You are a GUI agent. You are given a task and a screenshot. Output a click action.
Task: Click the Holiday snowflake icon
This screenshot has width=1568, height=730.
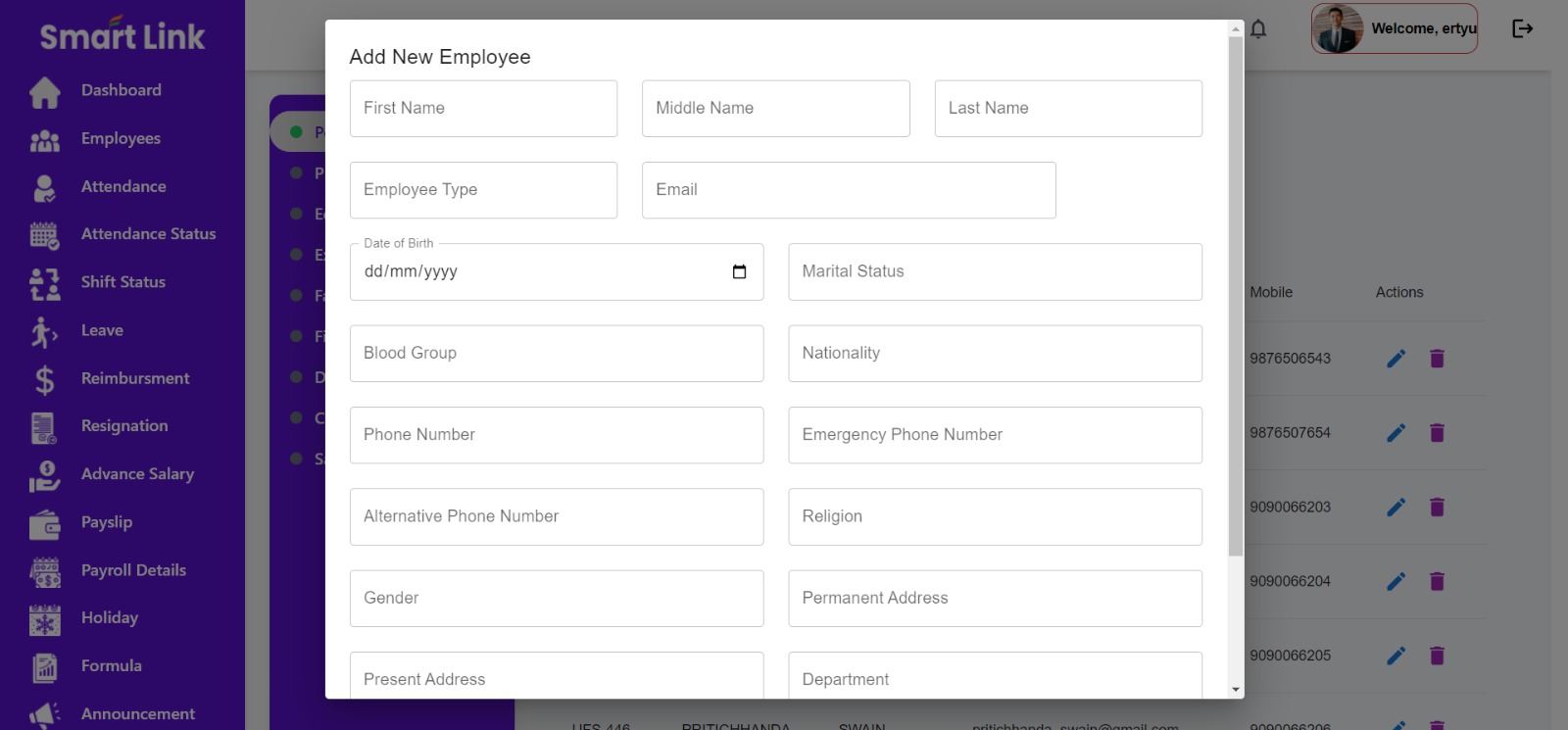(44, 619)
